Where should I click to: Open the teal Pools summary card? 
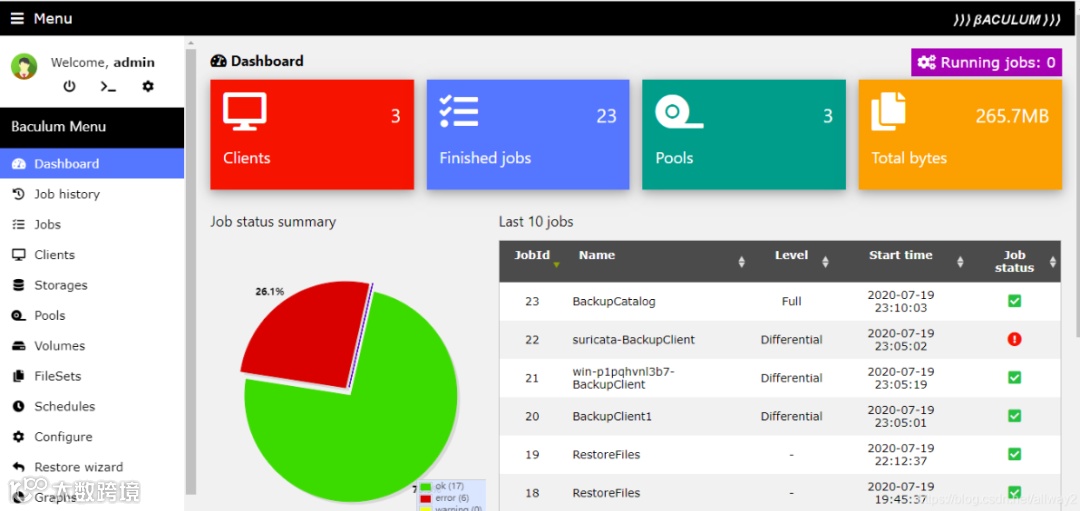[x=744, y=134]
